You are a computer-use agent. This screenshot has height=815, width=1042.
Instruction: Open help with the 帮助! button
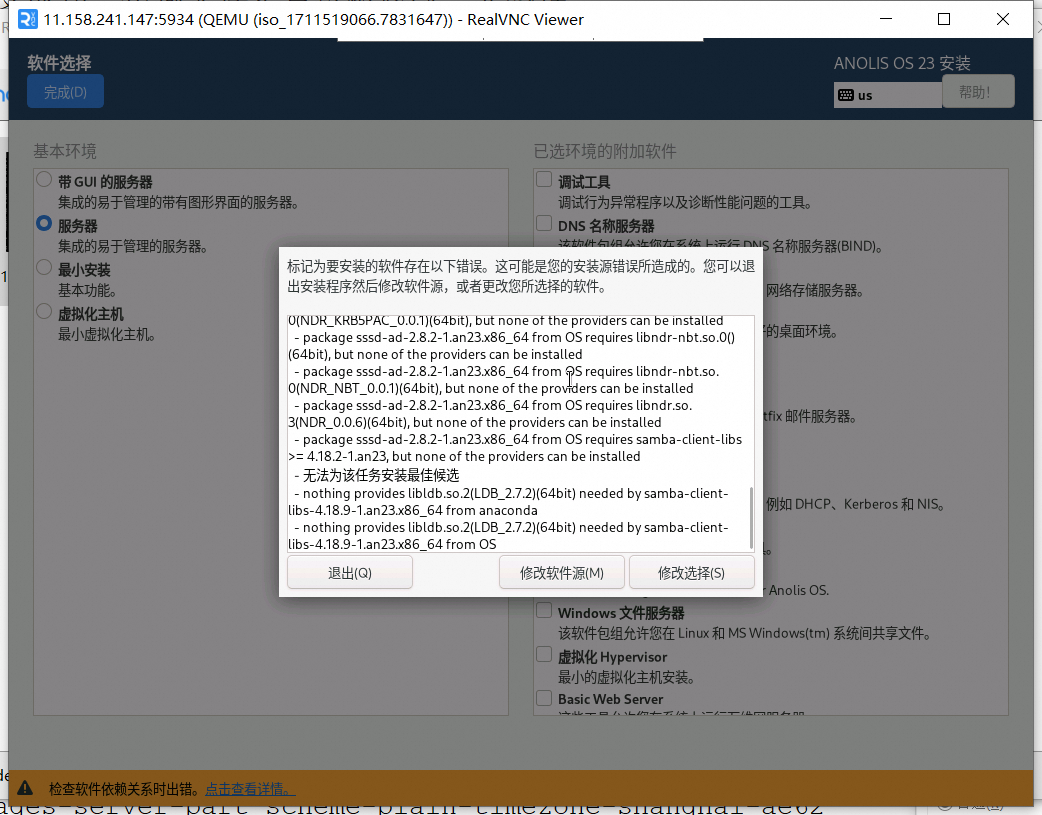tap(977, 92)
